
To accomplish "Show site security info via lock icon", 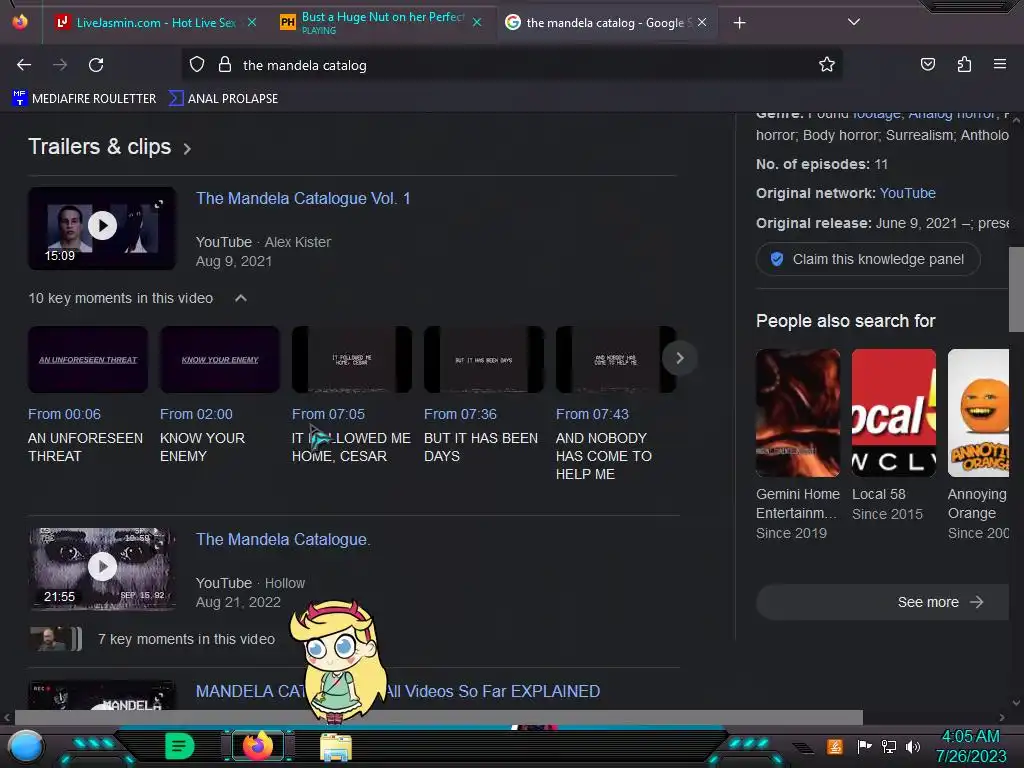I will [225, 65].
